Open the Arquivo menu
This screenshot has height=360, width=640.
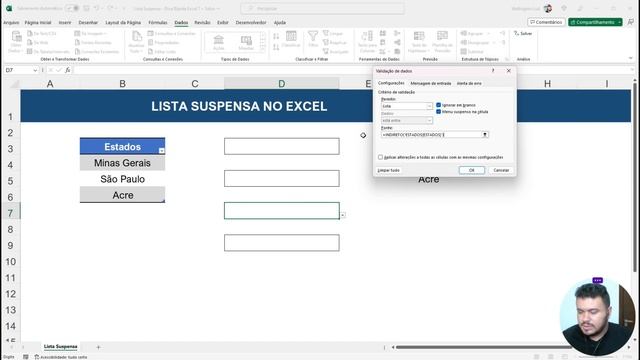click(11, 22)
